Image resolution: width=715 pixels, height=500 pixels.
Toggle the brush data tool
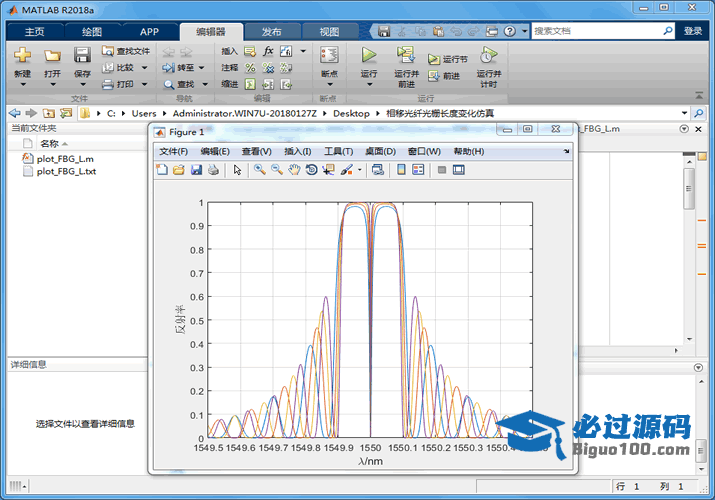pos(347,170)
